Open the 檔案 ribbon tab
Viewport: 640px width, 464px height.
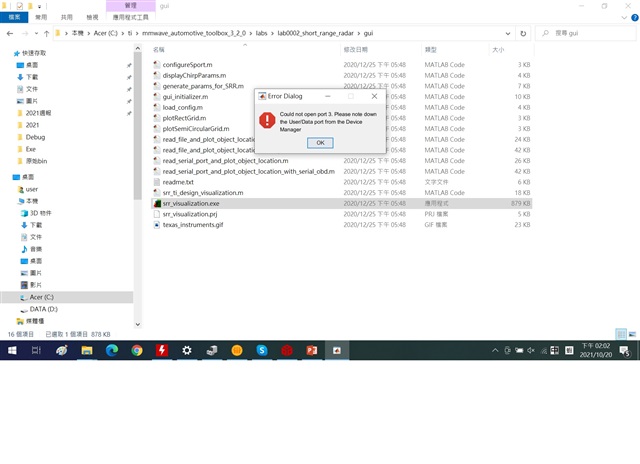(14, 17)
